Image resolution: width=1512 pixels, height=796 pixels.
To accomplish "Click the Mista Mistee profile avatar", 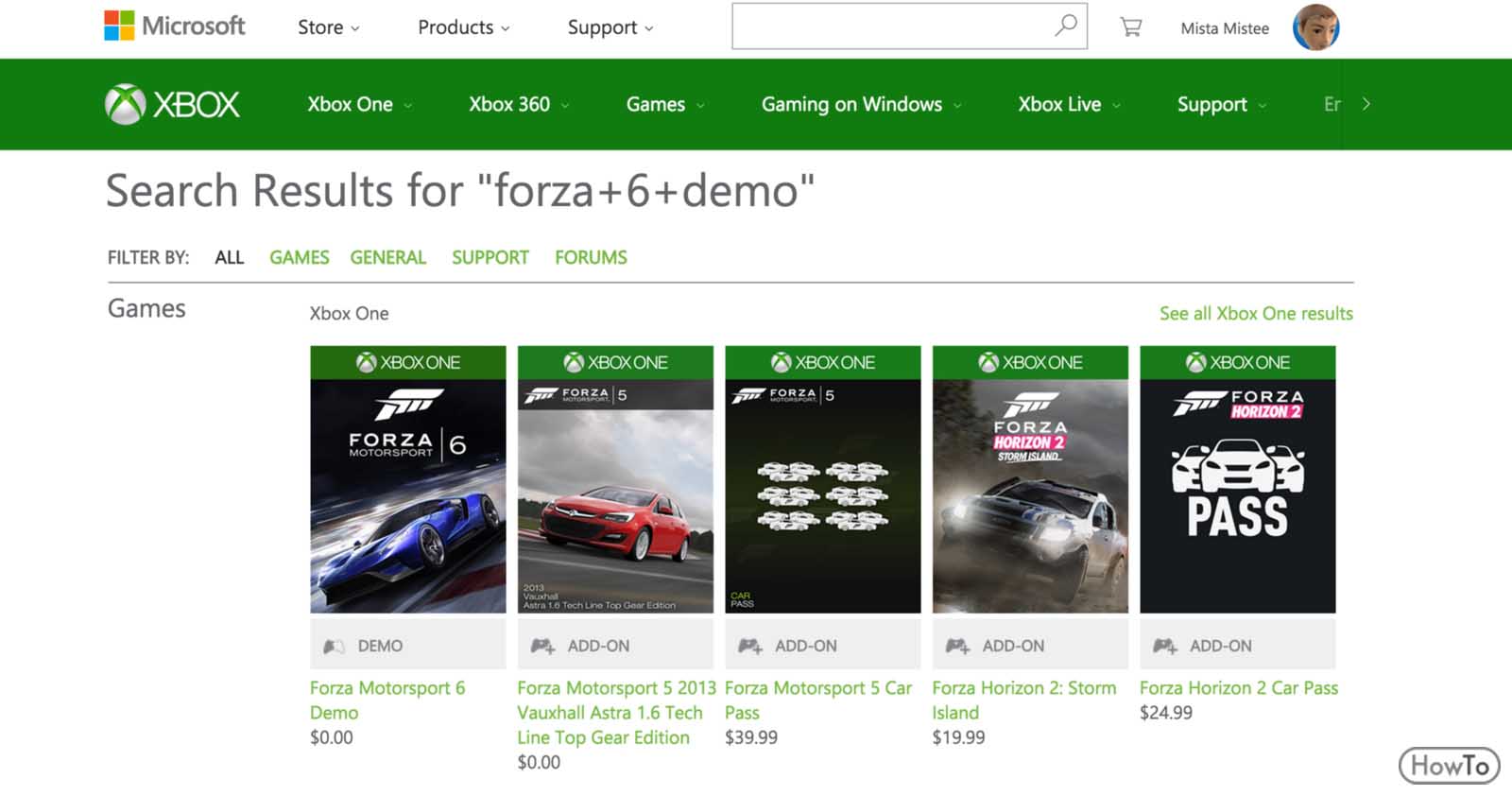I will point(1315,27).
